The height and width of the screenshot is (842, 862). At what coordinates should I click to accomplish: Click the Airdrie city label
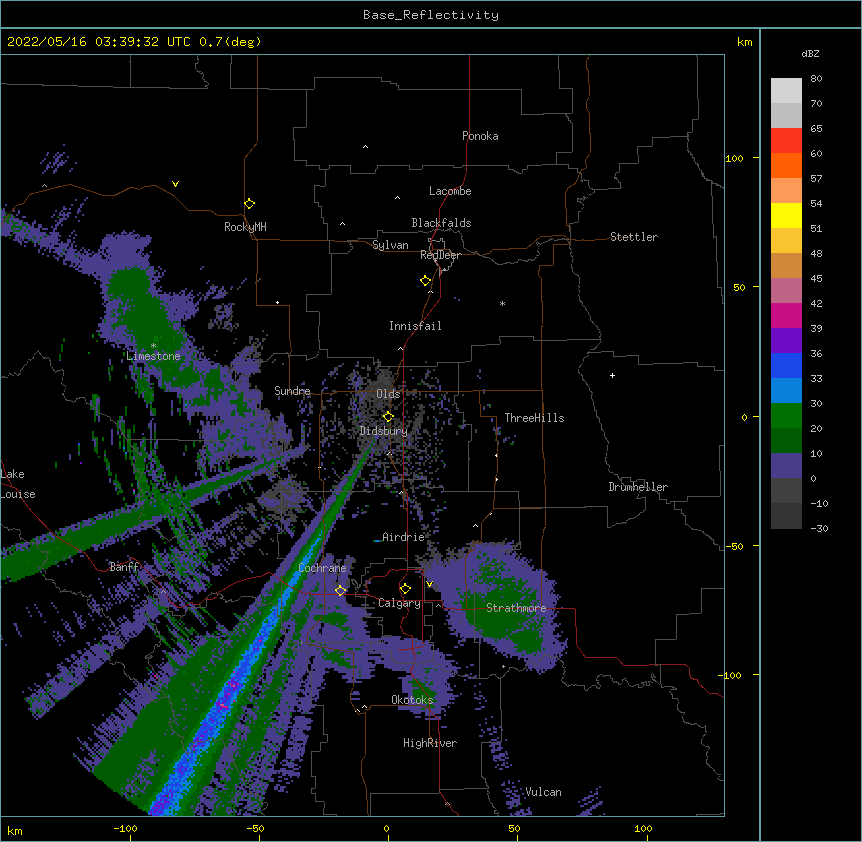coord(404,537)
